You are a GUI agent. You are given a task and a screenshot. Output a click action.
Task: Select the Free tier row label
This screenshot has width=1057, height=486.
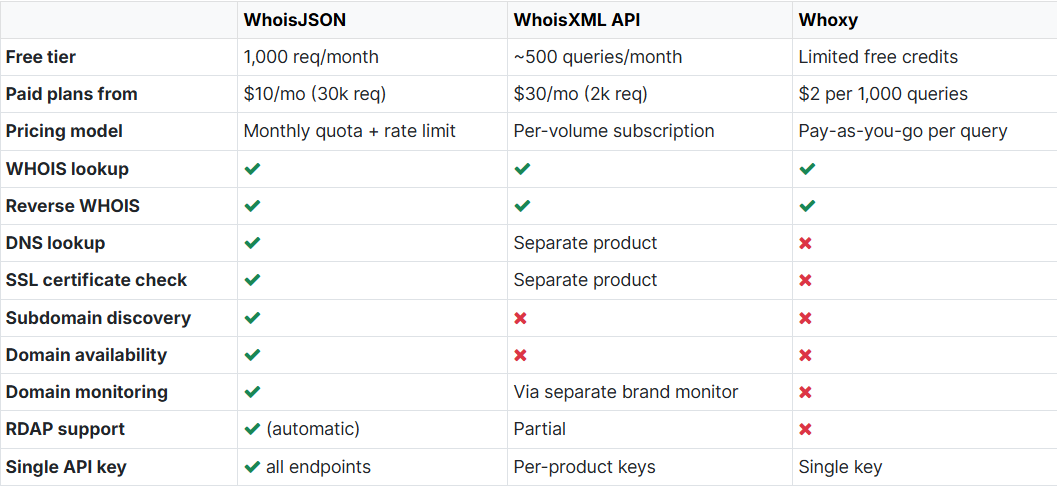pos(40,57)
